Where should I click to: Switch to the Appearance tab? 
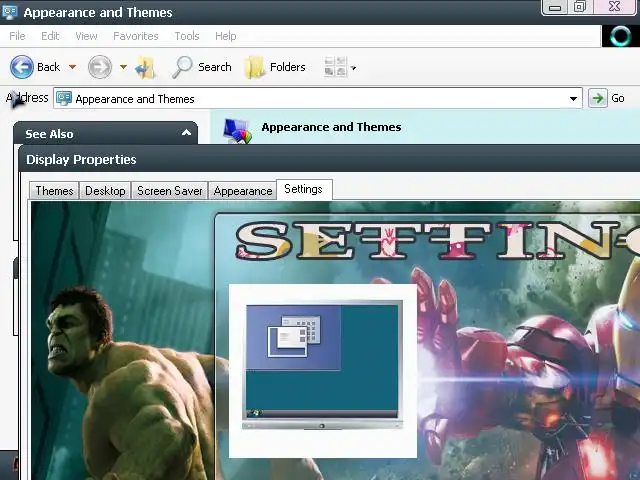pyautogui.click(x=243, y=191)
